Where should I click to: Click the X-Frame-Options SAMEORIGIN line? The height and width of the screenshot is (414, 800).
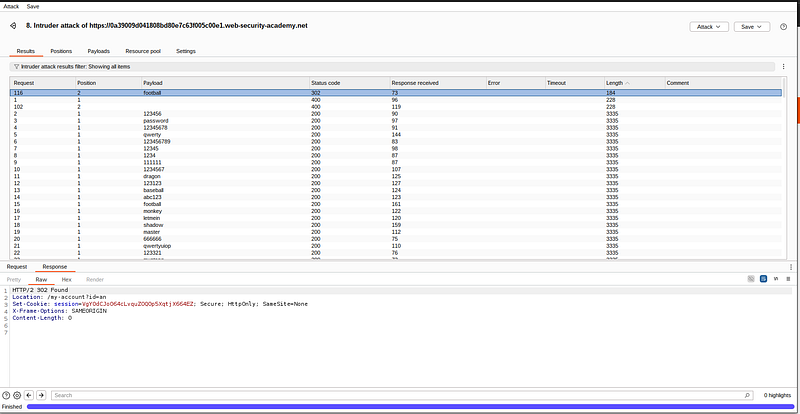(59, 311)
